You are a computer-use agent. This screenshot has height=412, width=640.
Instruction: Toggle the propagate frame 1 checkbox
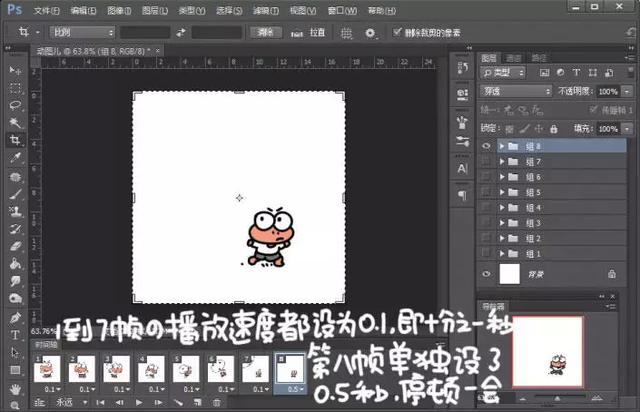coord(593,109)
